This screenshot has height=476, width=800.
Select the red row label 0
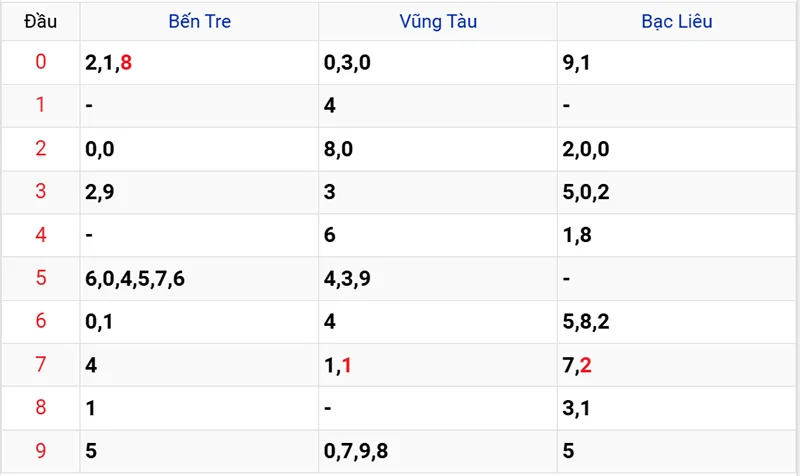pyautogui.click(x=41, y=62)
